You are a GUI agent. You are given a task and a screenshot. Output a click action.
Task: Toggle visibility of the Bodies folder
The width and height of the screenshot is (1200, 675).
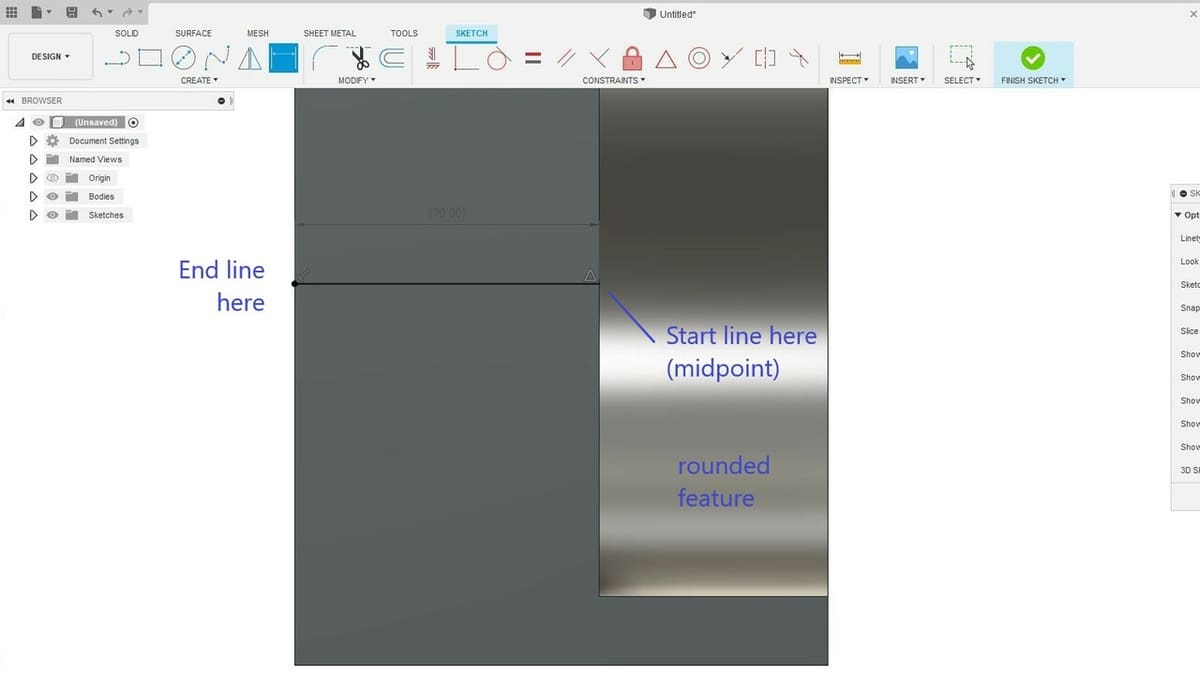[53, 197]
